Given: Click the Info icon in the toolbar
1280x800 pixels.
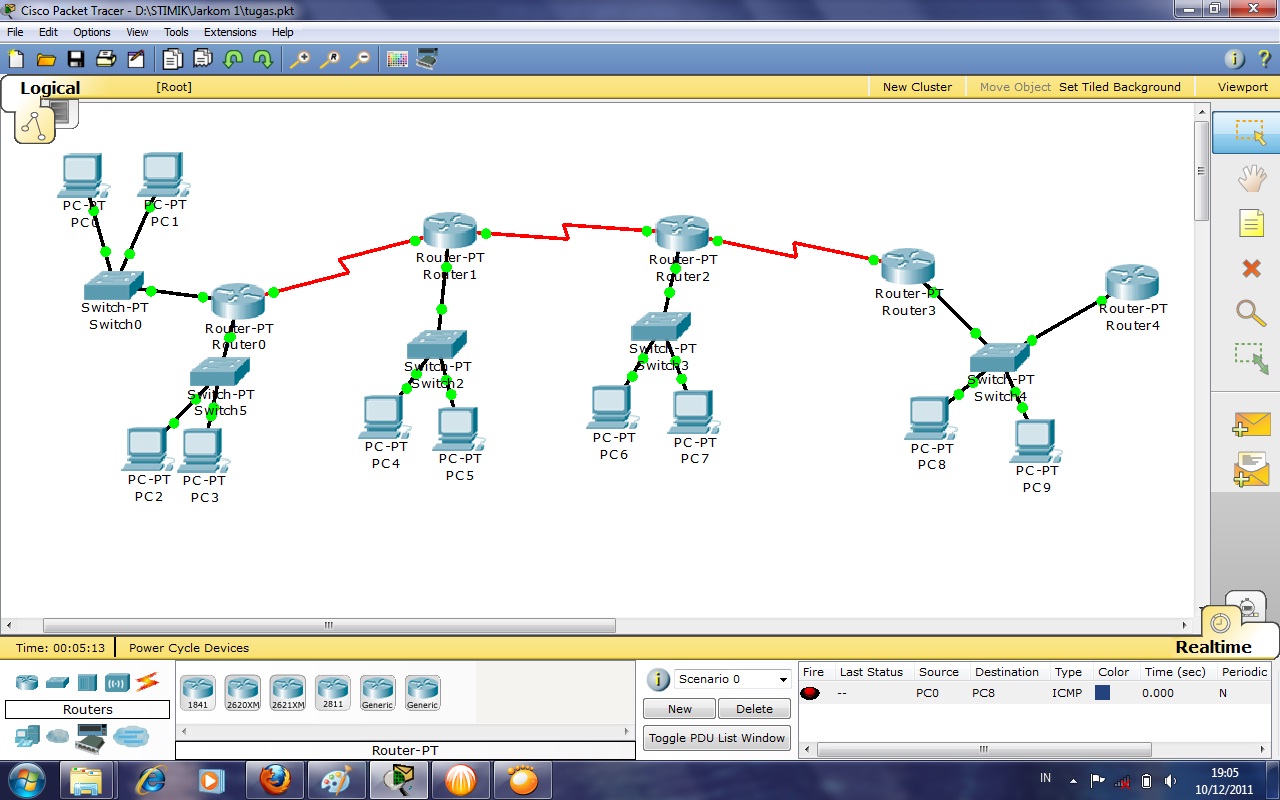Looking at the screenshot, I should [1234, 59].
